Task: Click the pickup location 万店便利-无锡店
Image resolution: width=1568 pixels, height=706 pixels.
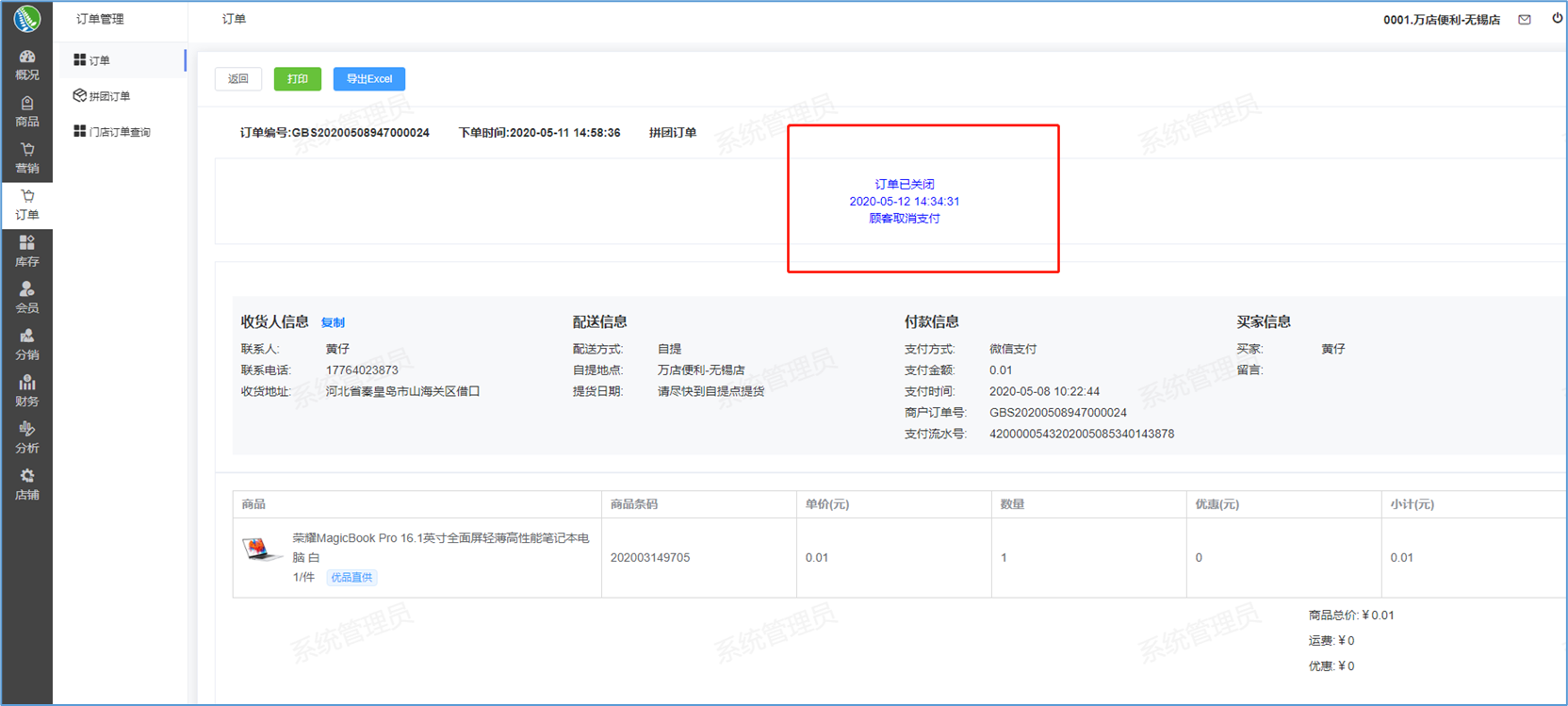Action: click(x=701, y=370)
